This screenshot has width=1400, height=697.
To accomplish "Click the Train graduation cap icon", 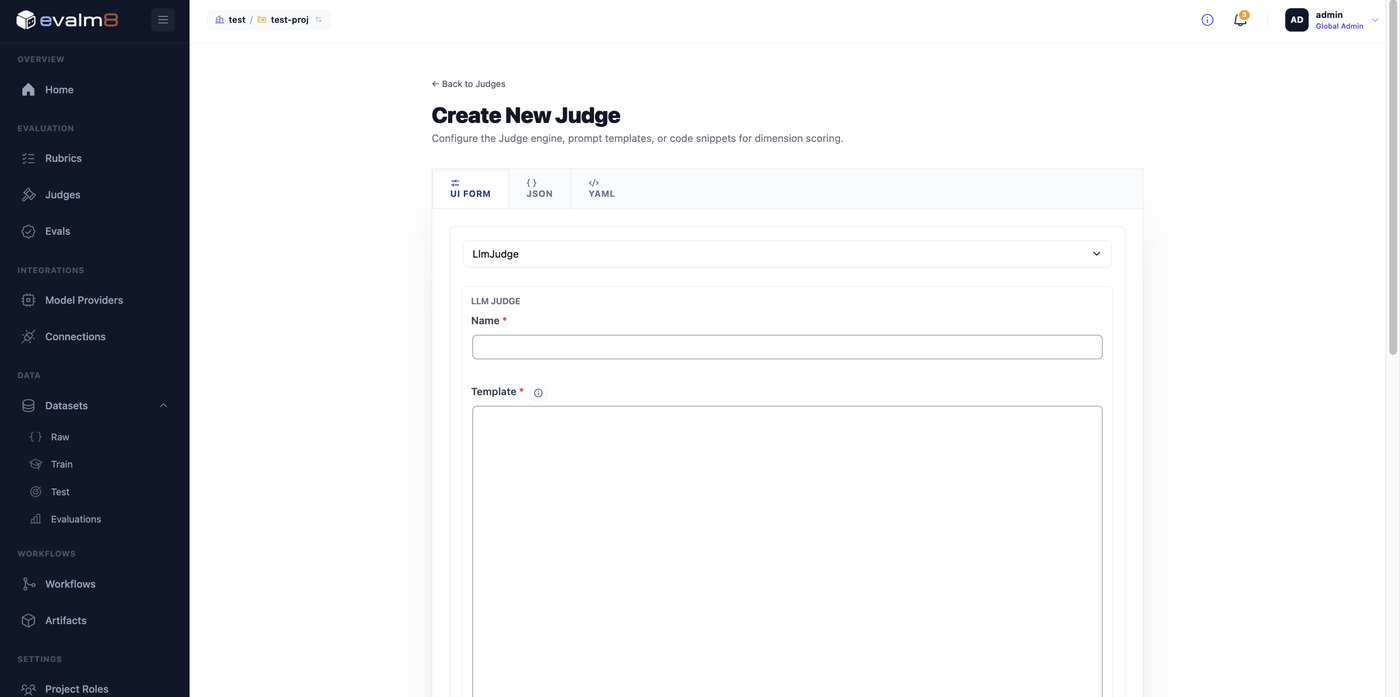I will (x=36, y=464).
